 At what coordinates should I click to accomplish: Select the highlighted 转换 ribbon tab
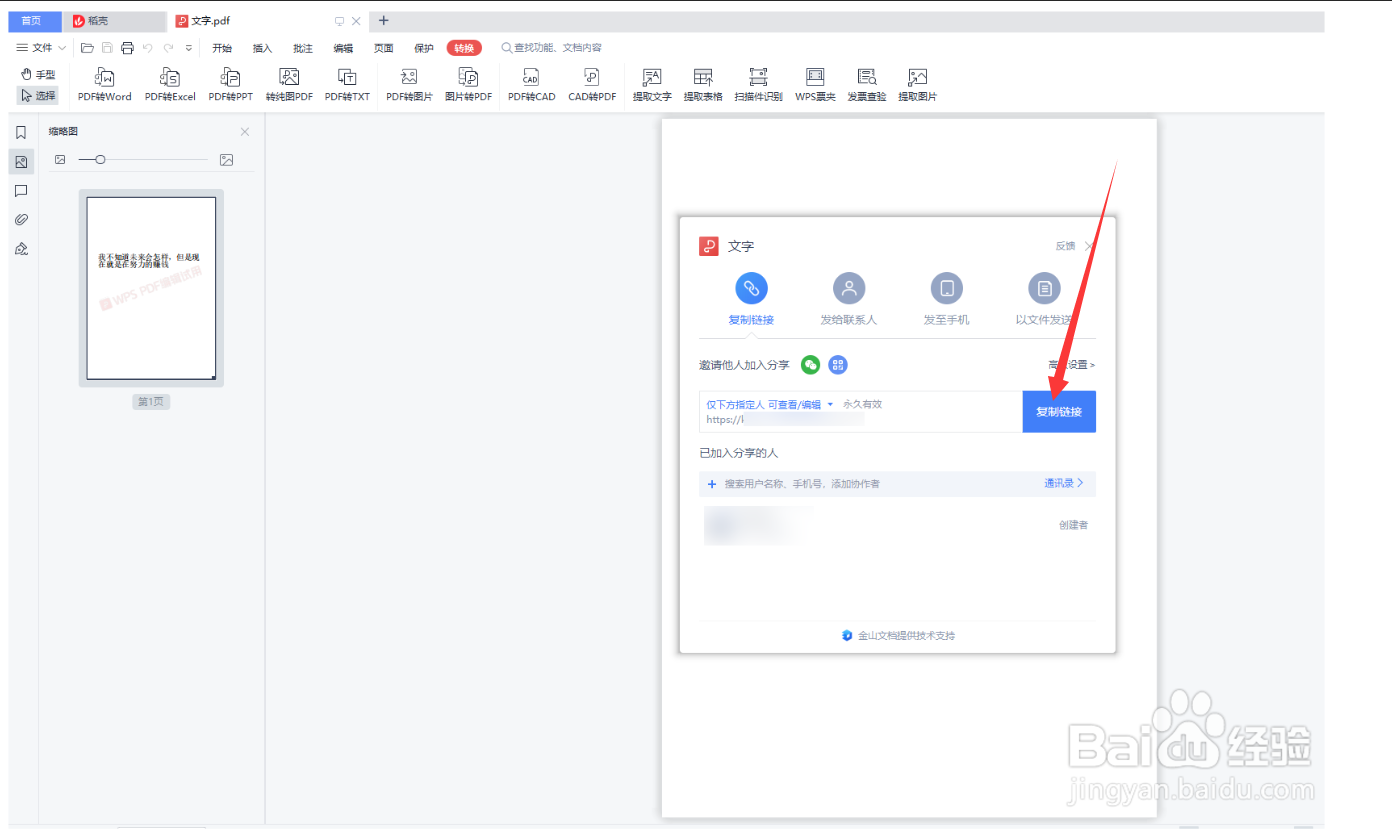coord(464,48)
